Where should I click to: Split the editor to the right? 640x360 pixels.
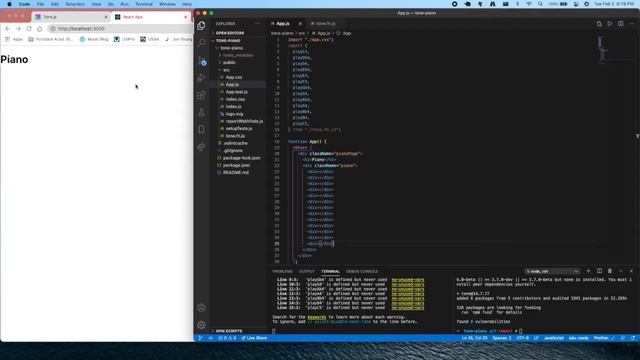(620, 24)
